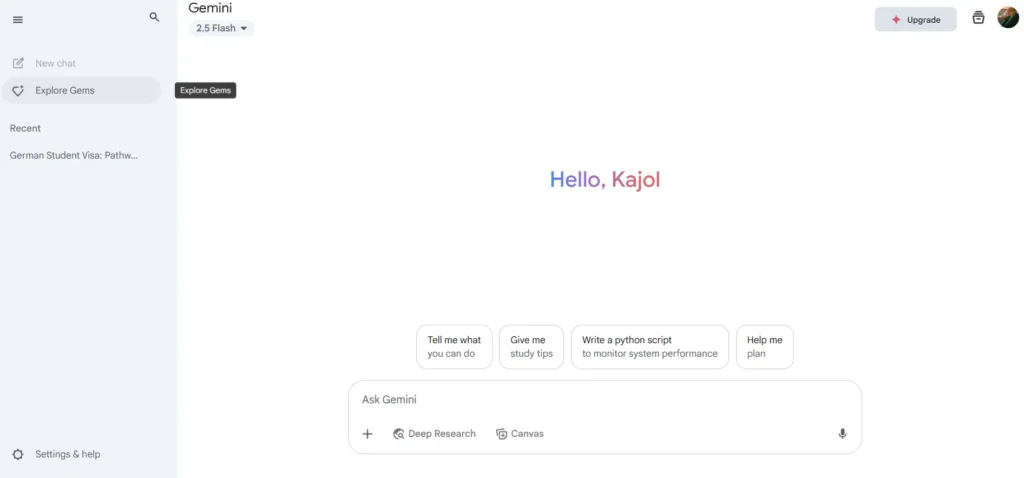Click the Upgrade button
1024x478 pixels.
[916, 20]
